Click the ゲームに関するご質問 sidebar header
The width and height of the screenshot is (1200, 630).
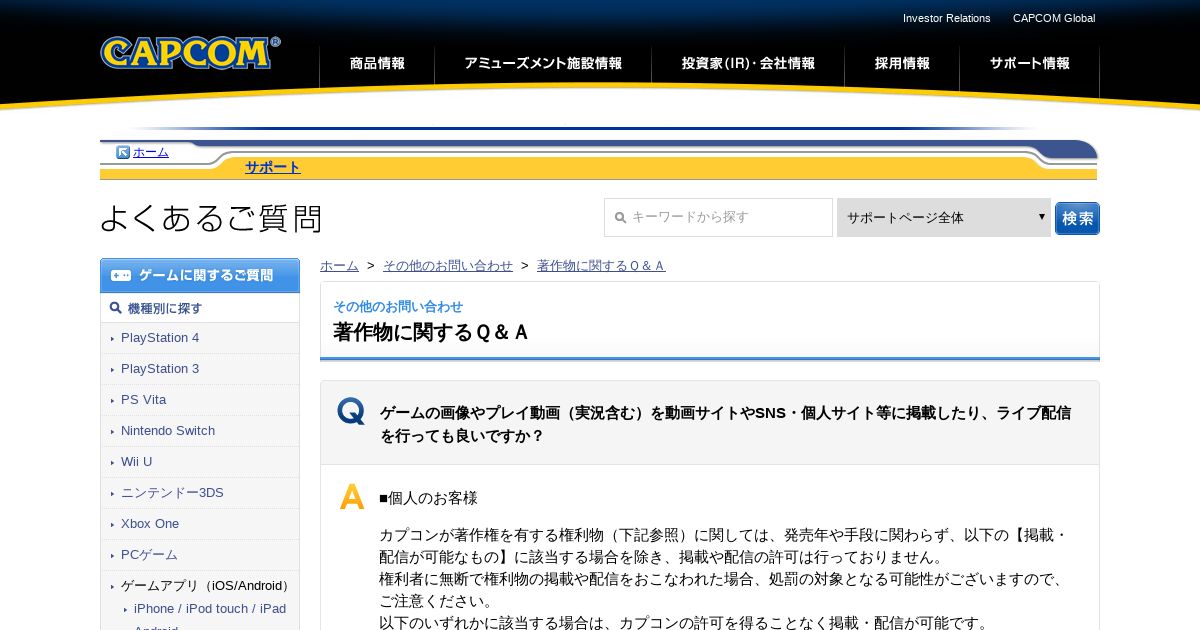tap(200, 275)
